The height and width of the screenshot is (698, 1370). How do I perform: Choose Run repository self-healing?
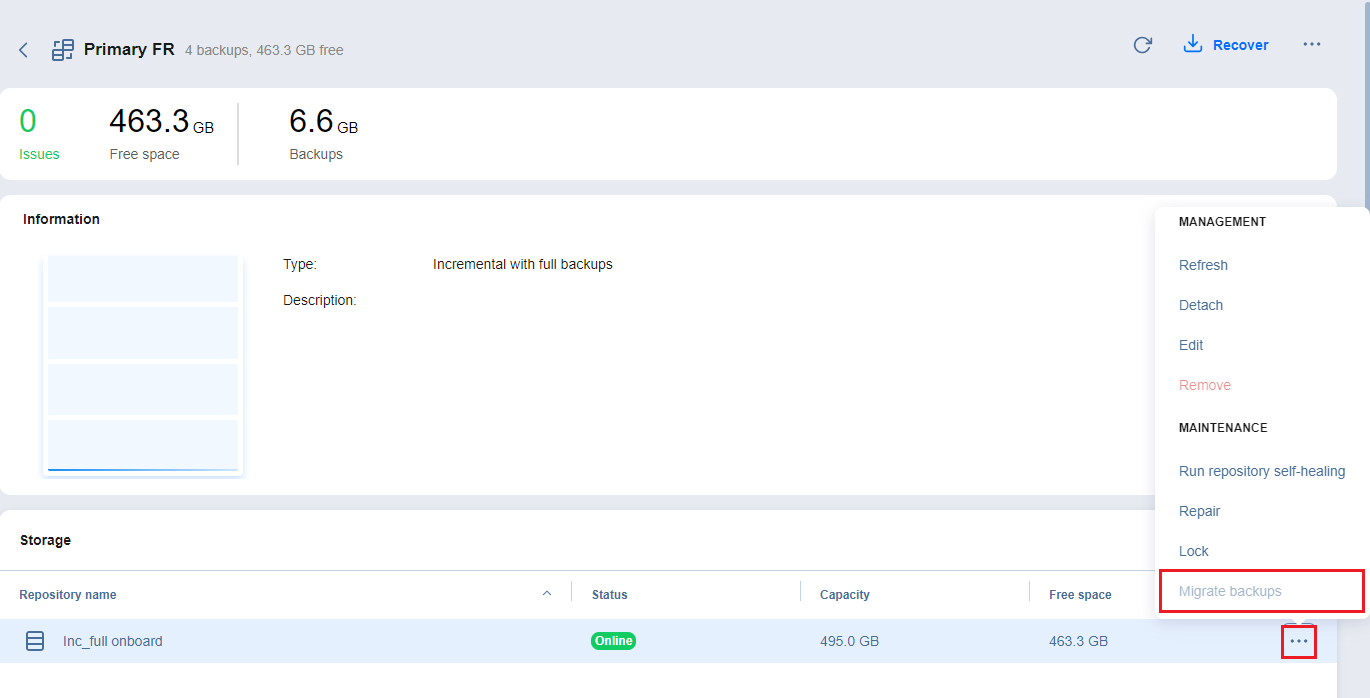click(x=1261, y=471)
